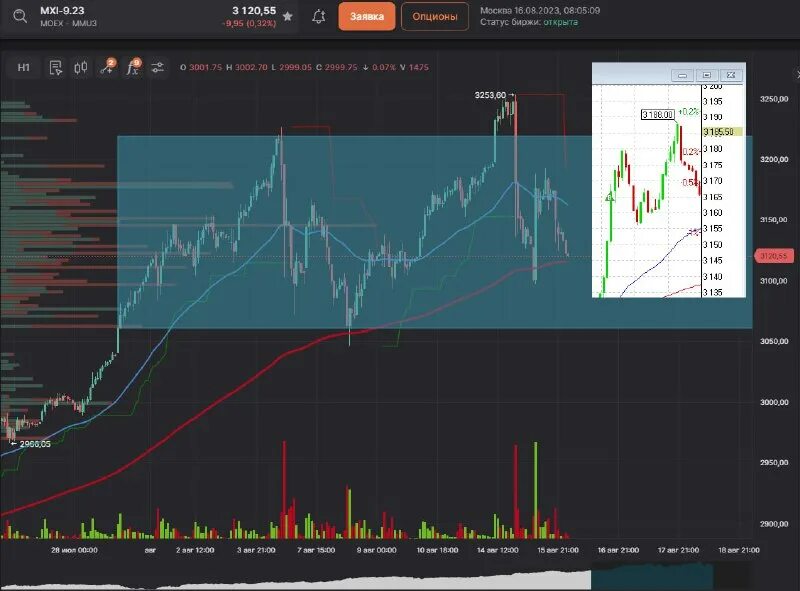
Task: Open the chart settings sliders icon
Action: click(x=158, y=67)
